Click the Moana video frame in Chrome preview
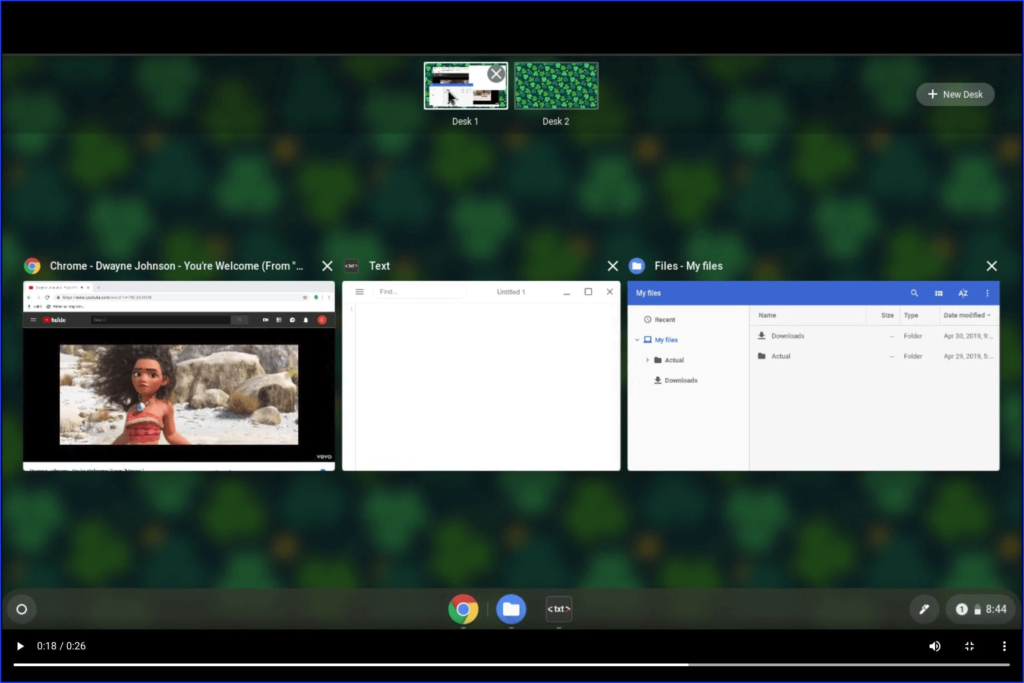The image size is (1024, 683). coord(179,395)
